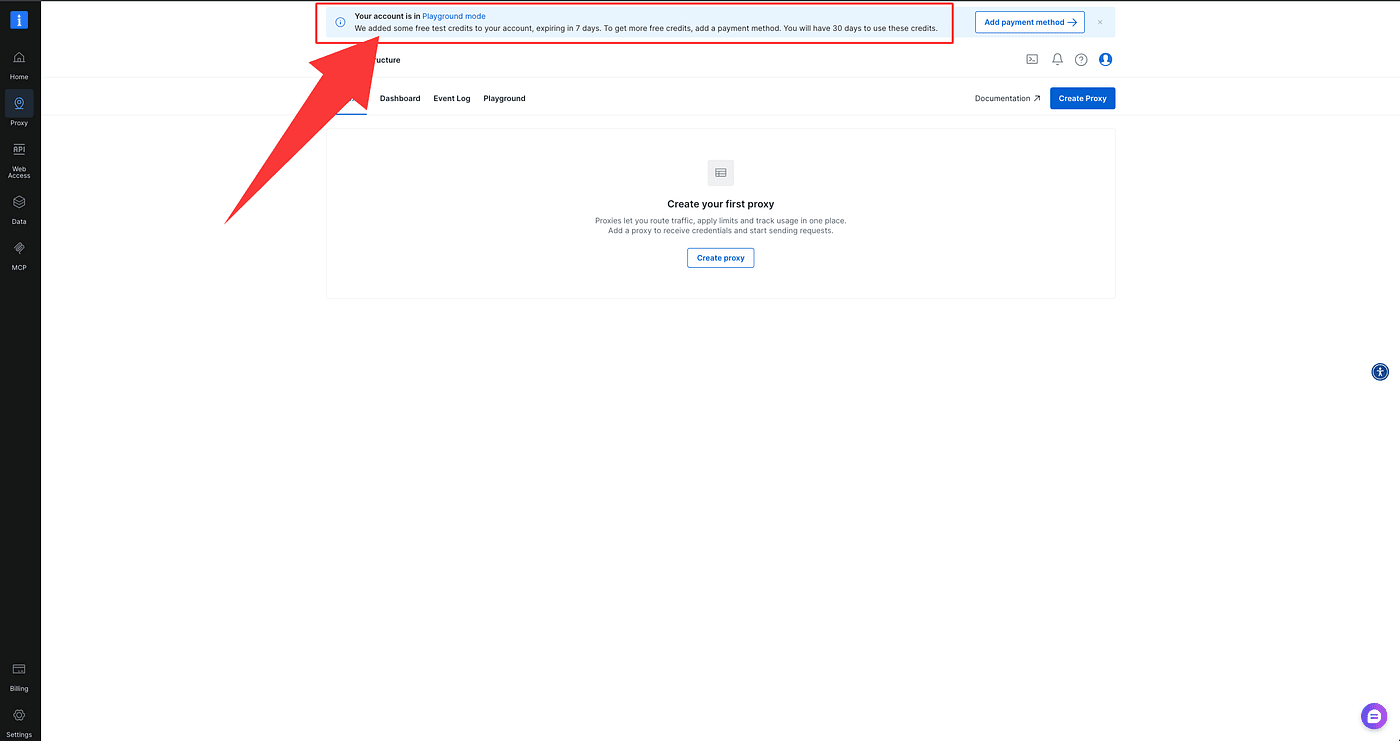Image resolution: width=1400 pixels, height=741 pixels.
Task: Open help question mark icon
Action: tap(1081, 60)
